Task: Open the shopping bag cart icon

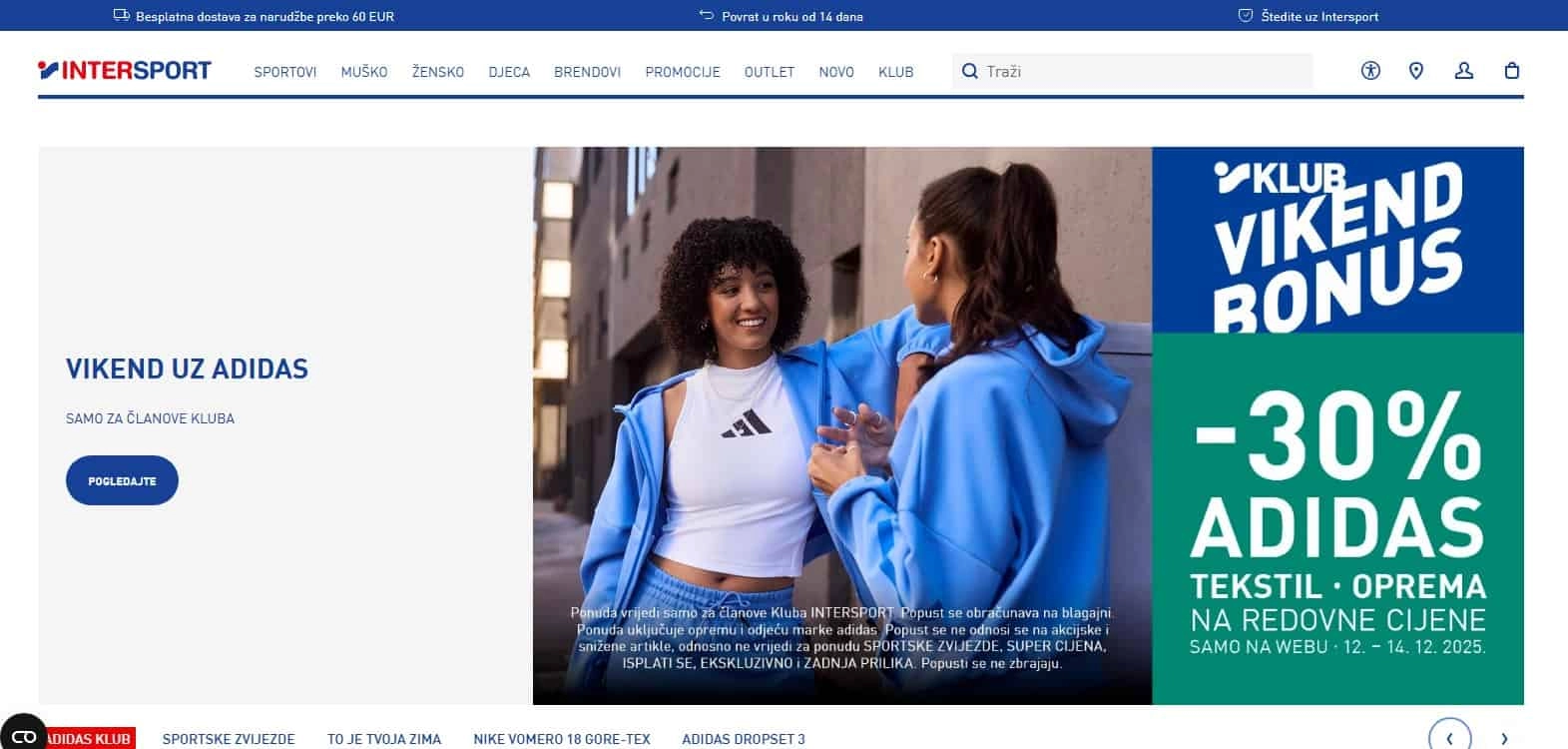Action: pos(1511,71)
